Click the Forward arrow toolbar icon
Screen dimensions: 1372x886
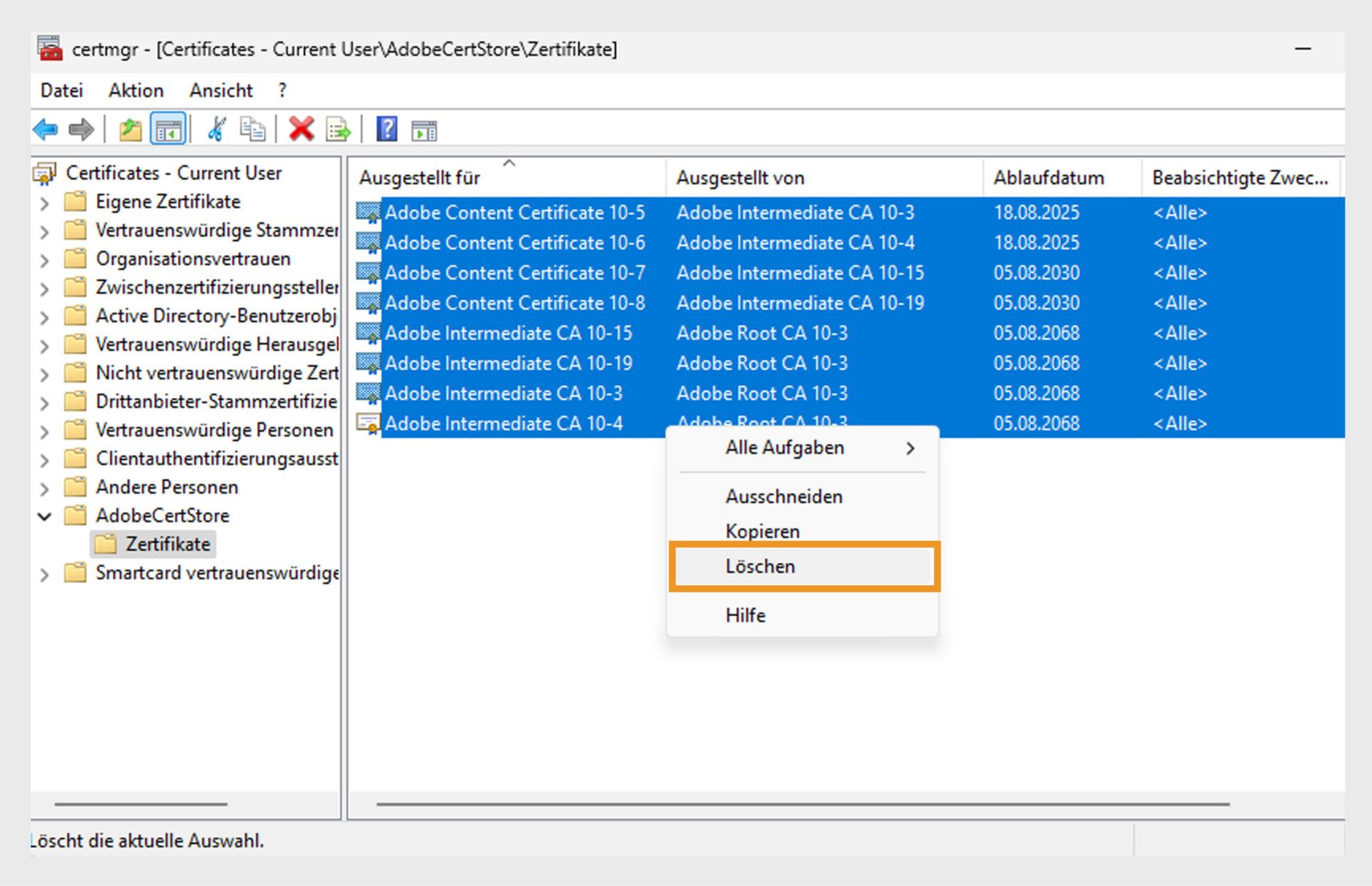81,129
